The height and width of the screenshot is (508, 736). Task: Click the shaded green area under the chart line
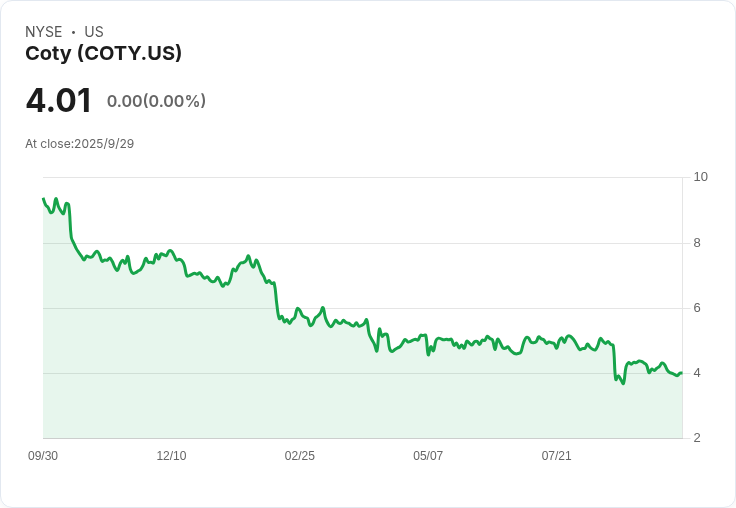coord(300,390)
